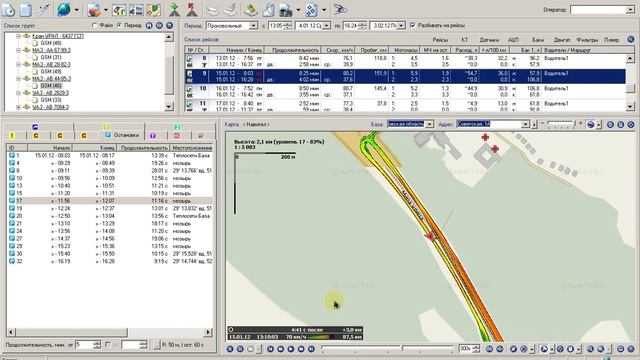Open dropdown arrow beside the printer icon
Screen dimensions: 640x360
(298, 10)
